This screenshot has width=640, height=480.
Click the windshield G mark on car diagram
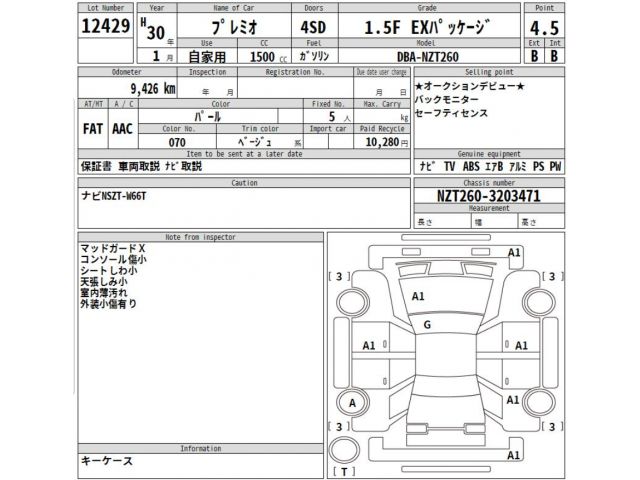coord(427,326)
